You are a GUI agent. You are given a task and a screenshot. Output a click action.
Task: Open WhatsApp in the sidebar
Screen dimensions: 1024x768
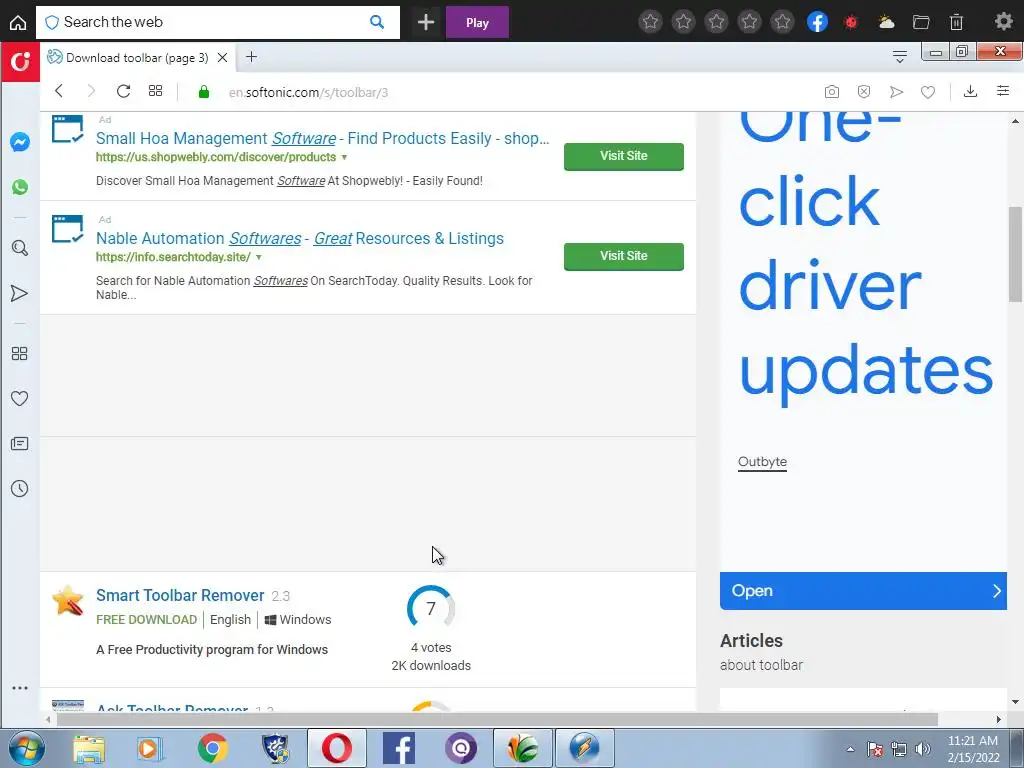tap(20, 187)
